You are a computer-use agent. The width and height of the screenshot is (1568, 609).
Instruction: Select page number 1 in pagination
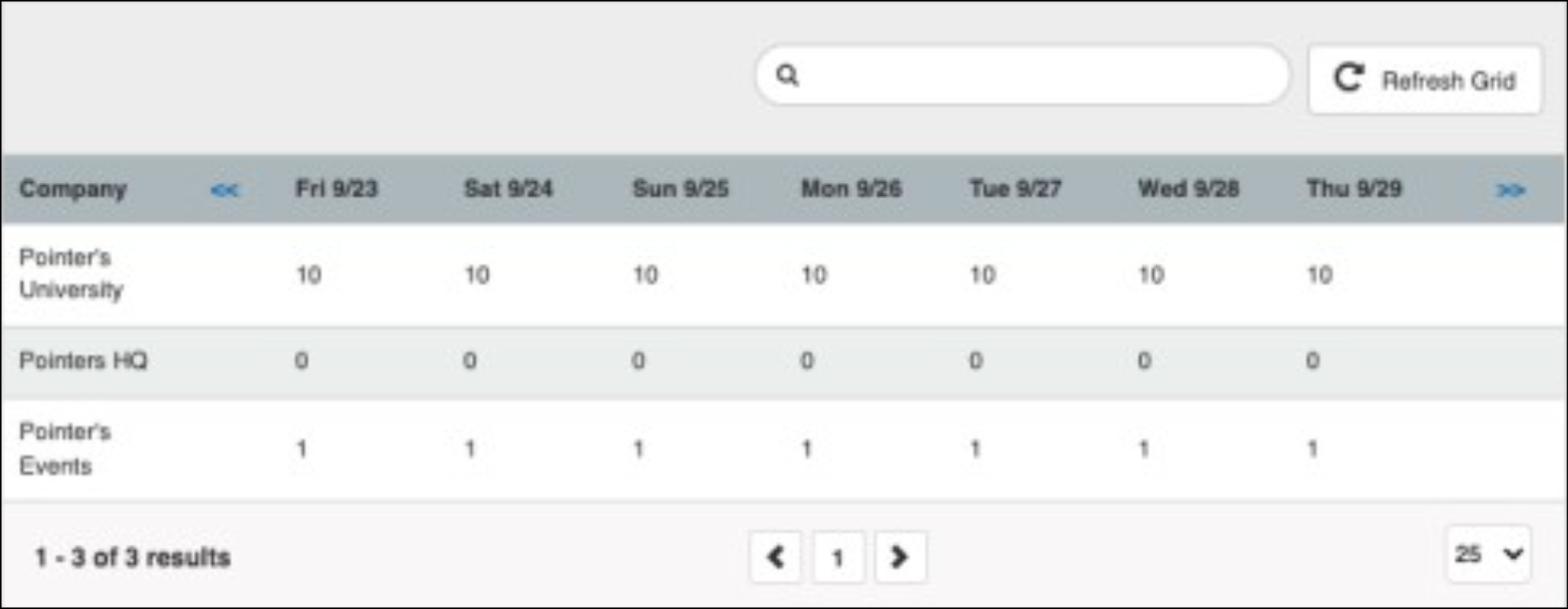click(838, 557)
